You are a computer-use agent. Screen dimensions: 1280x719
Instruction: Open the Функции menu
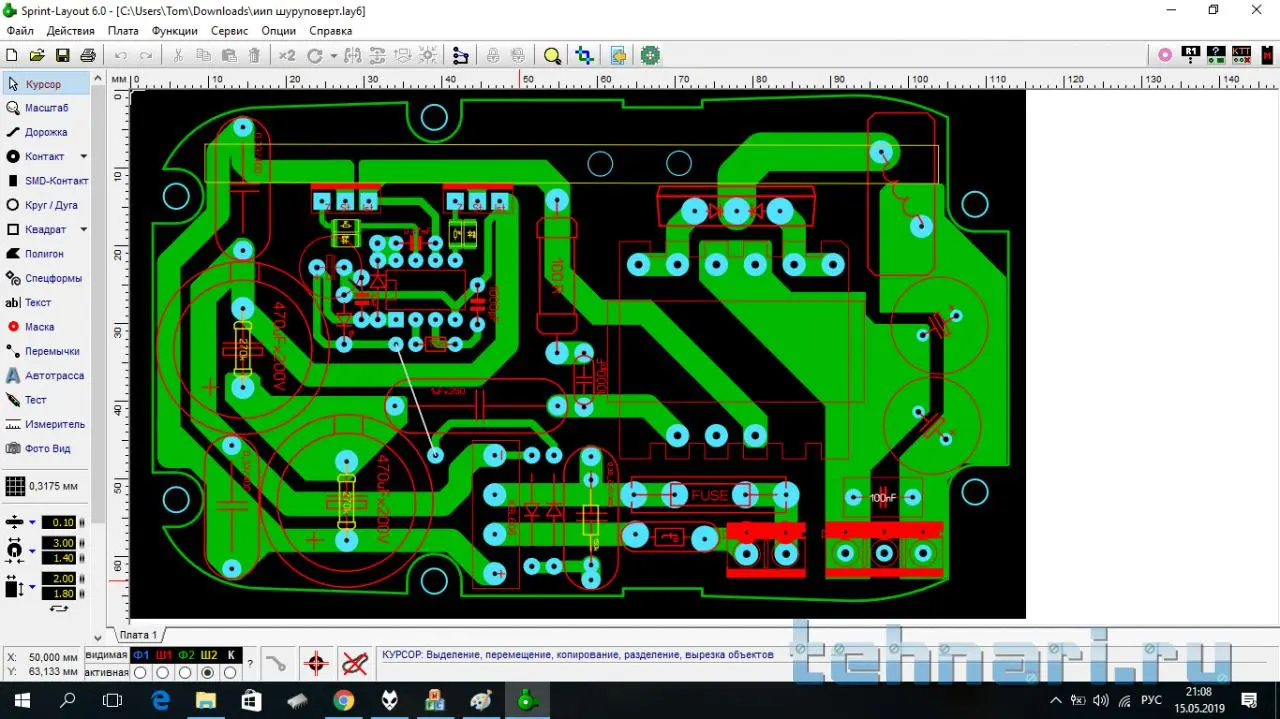(175, 31)
